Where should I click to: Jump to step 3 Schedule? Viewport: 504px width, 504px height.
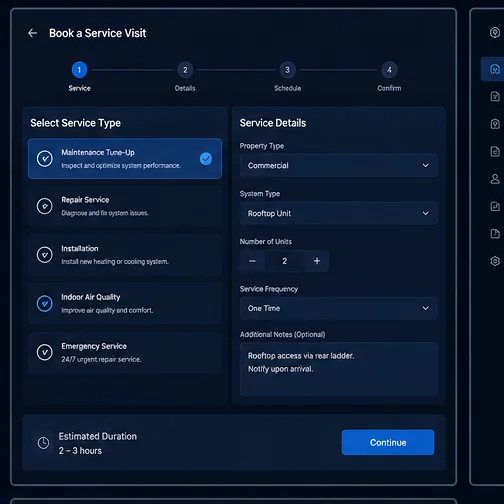[x=287, y=70]
